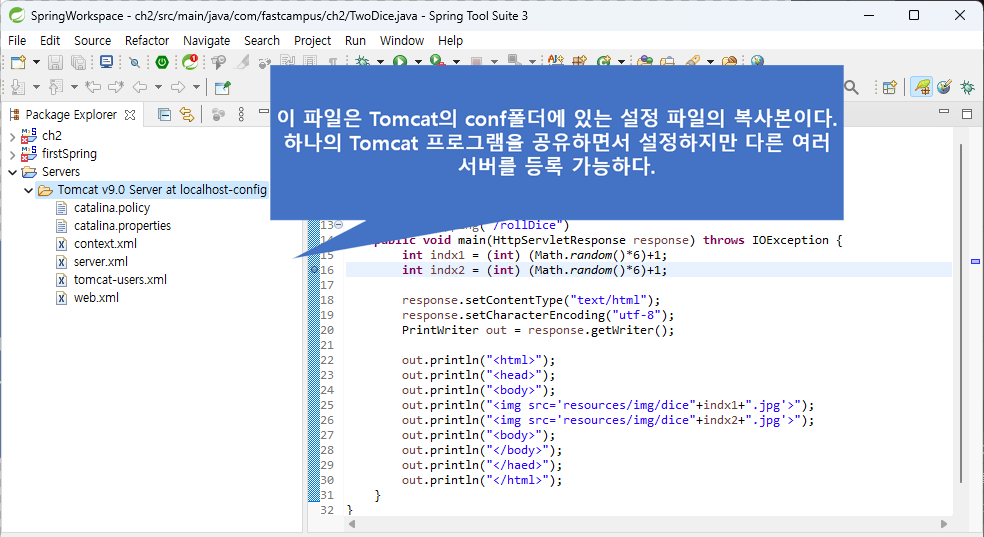Click the Next Edit Location icon
The width and height of the screenshot is (984, 537).
116,87
